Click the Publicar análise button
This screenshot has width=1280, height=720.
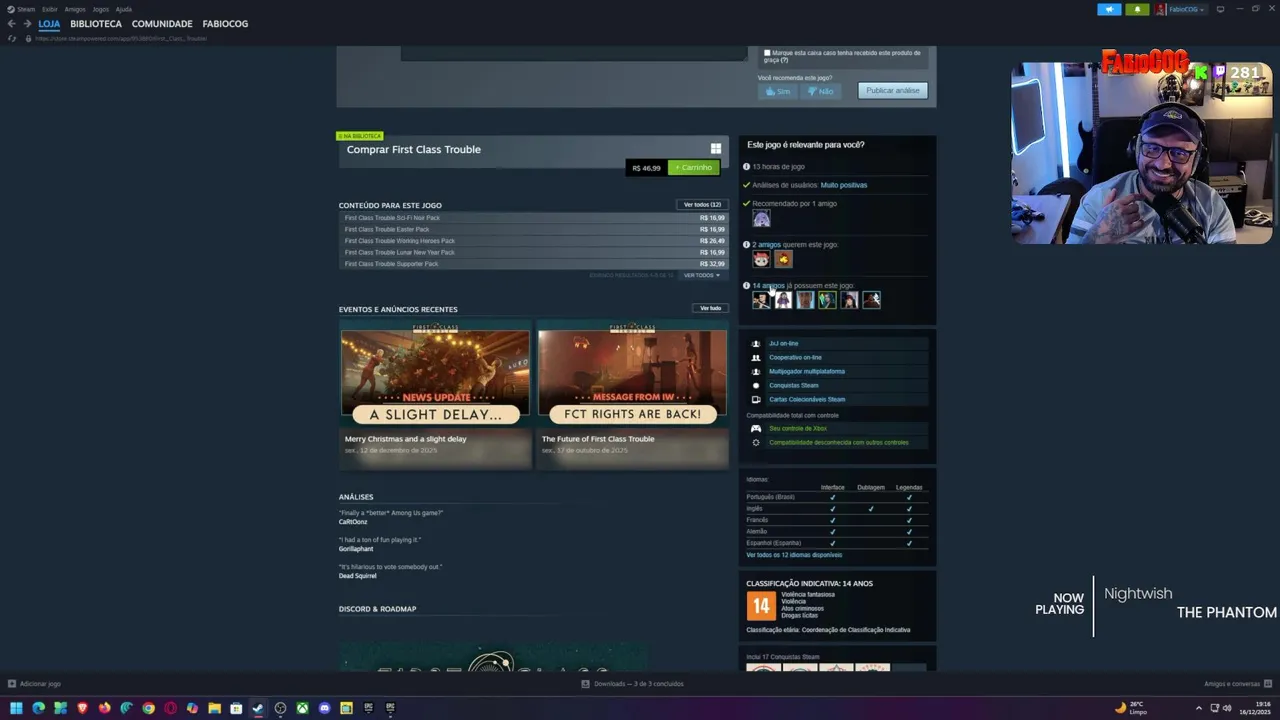tap(893, 91)
